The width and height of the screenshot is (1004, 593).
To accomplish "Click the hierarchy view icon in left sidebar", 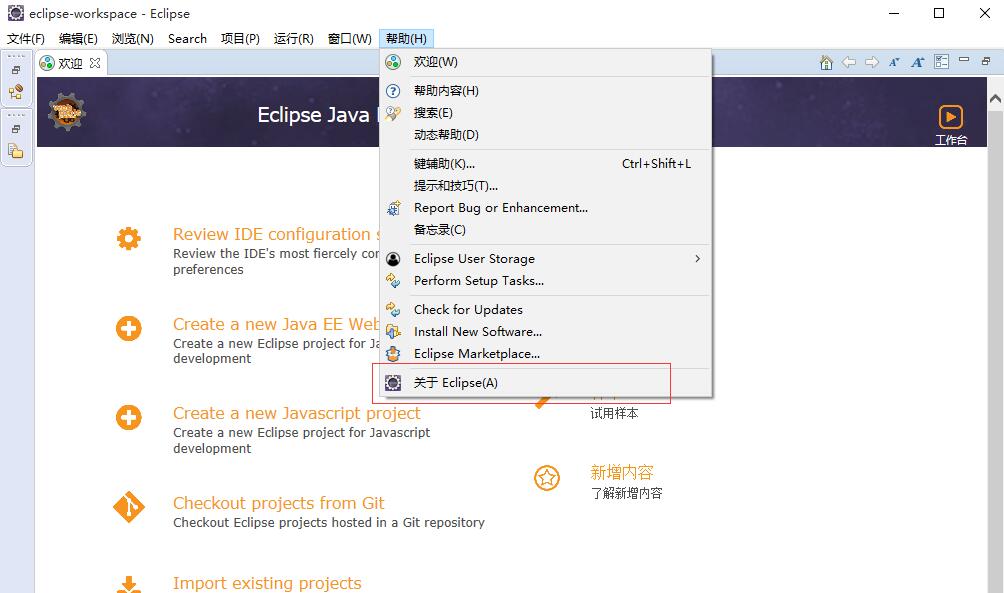I will point(16,92).
